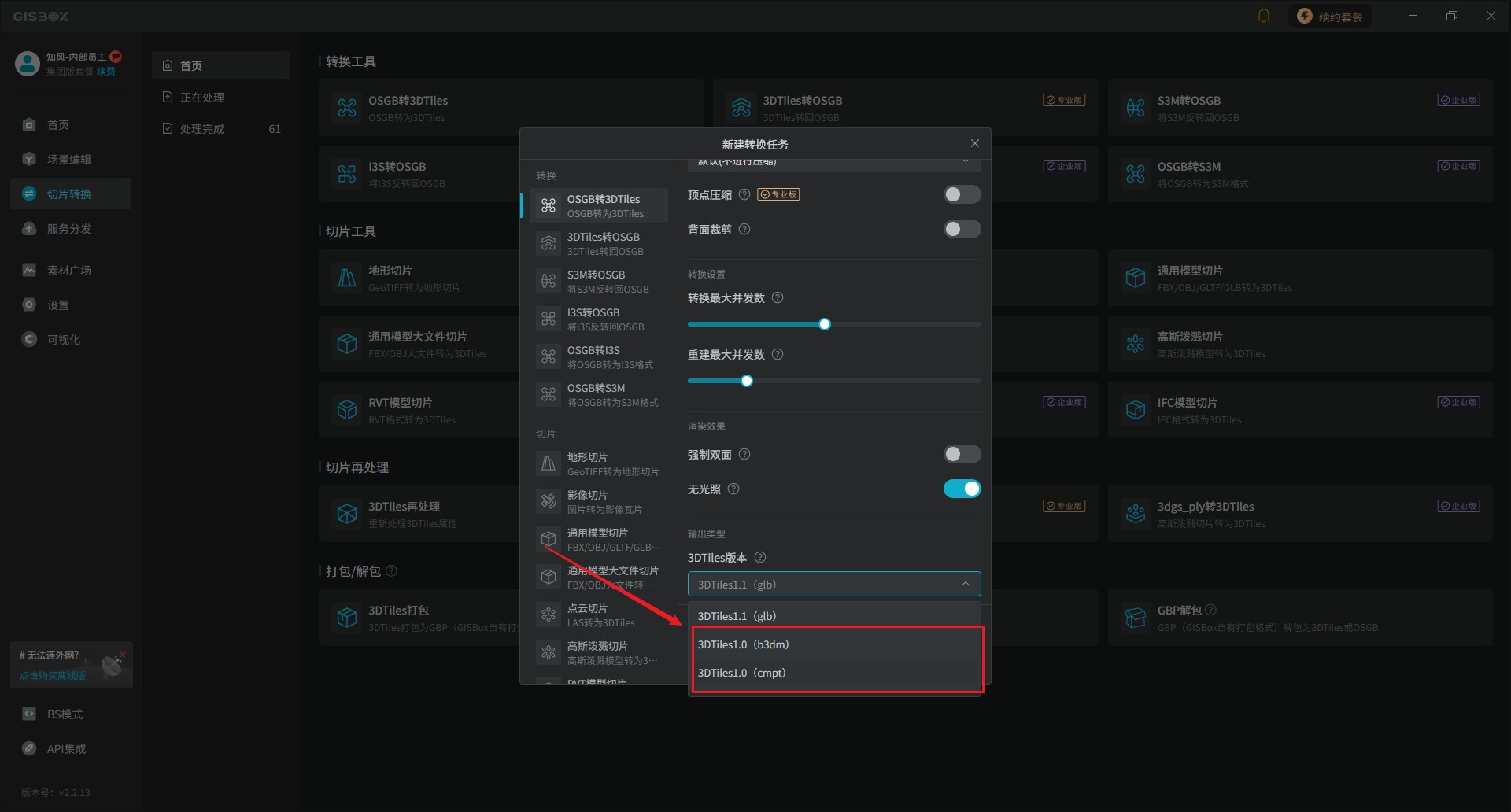Click the 转换最大并发数 slider handle
Image resolution: width=1511 pixels, height=812 pixels.
pos(825,324)
